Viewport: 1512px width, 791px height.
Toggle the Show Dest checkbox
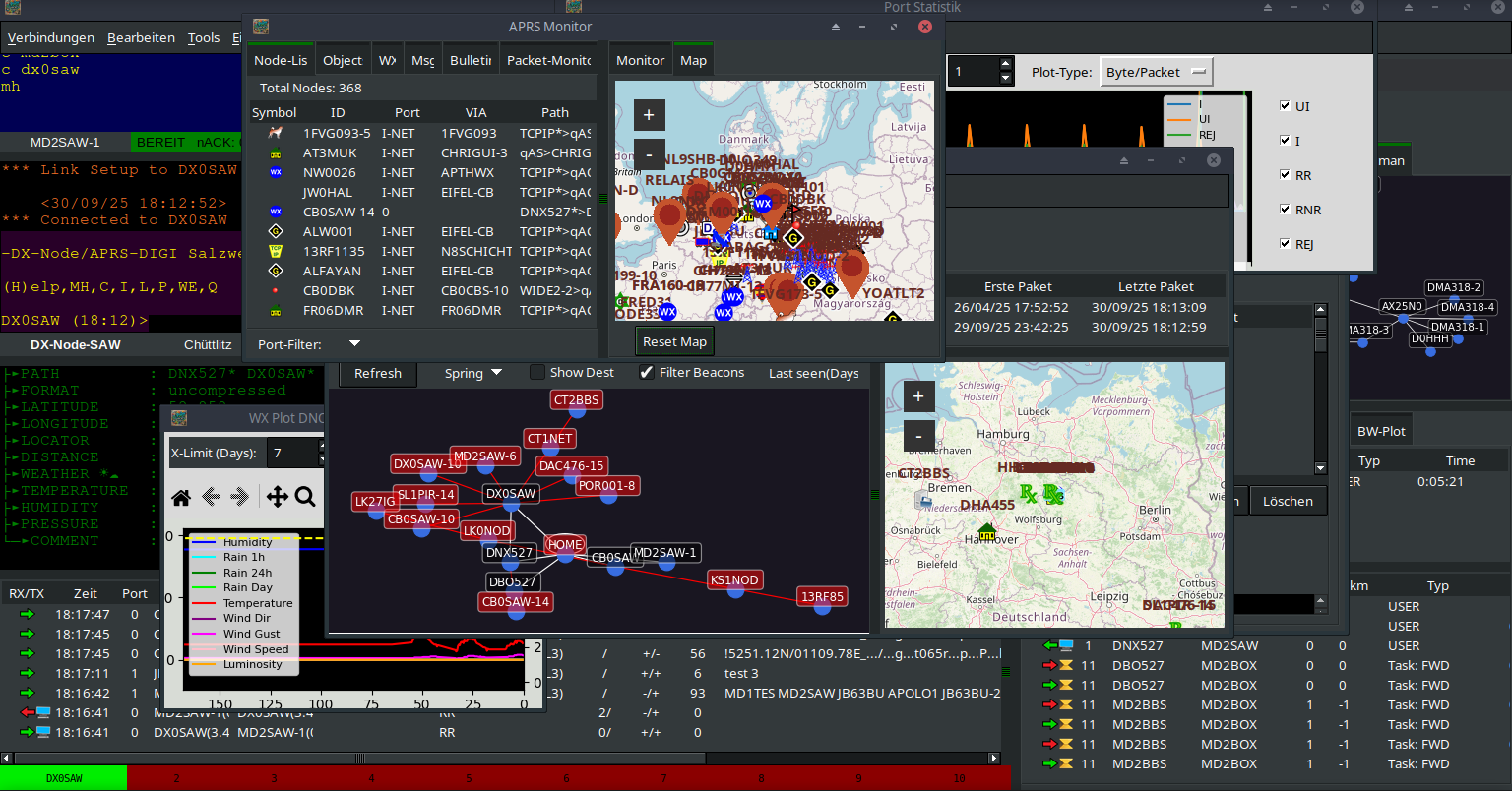click(537, 372)
